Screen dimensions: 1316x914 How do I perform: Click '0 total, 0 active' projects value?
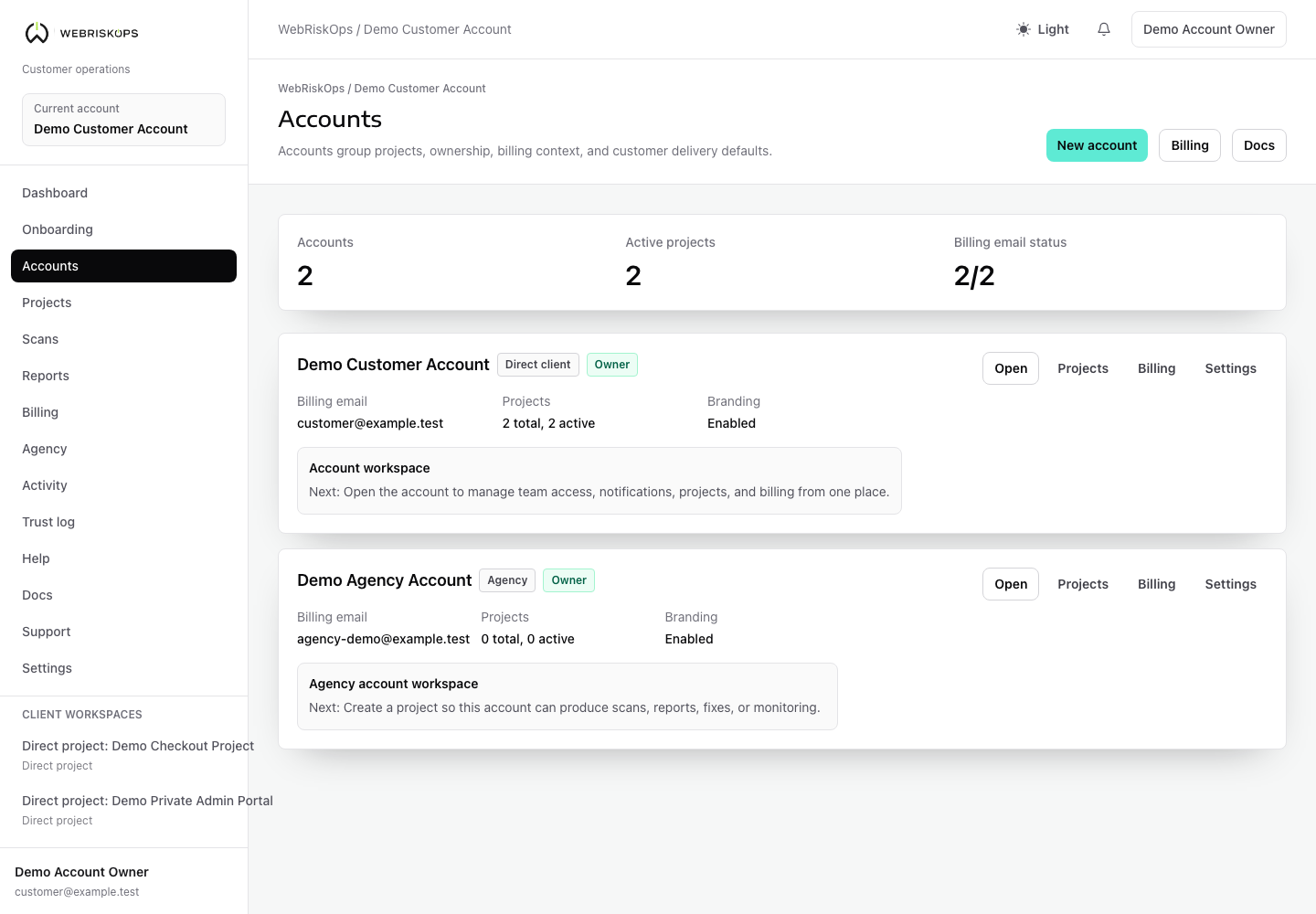pos(527,639)
